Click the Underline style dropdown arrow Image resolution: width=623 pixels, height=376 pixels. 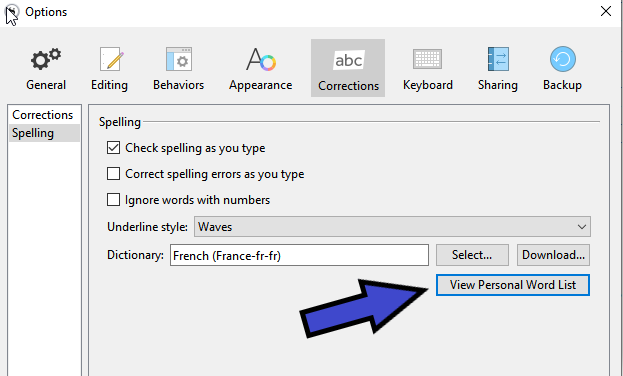click(582, 227)
